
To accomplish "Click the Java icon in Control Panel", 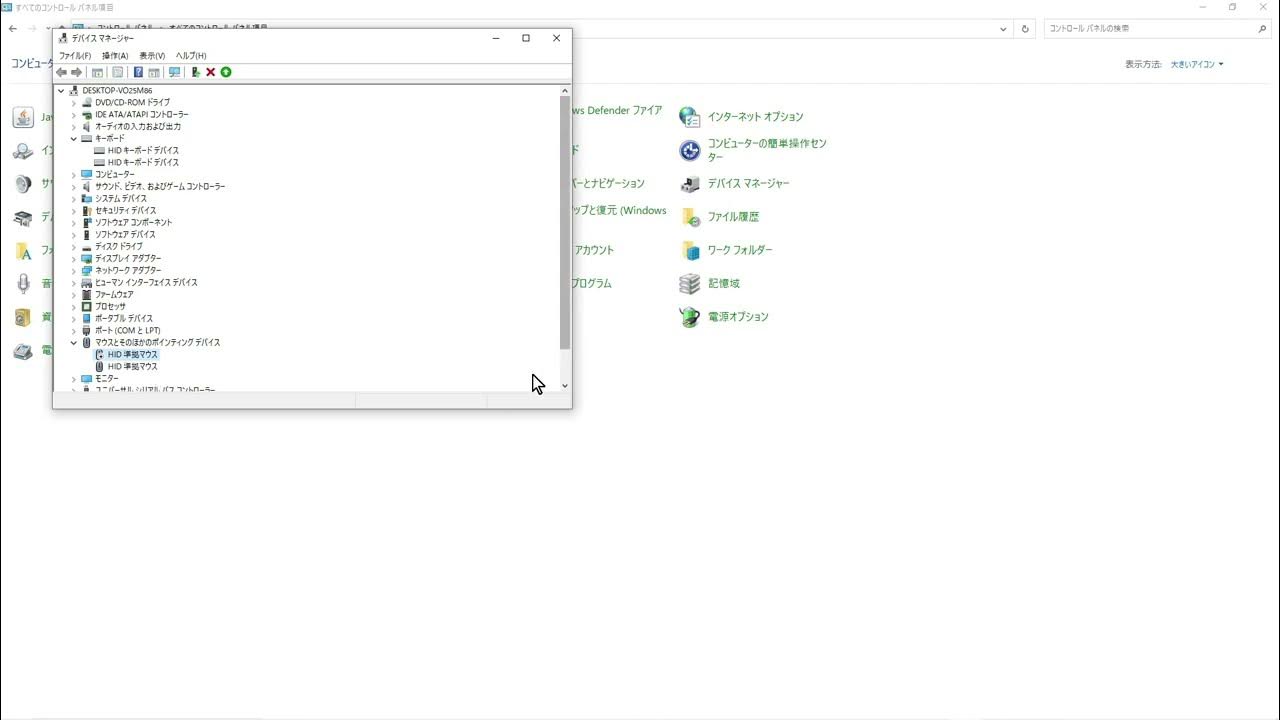I will coord(23,117).
